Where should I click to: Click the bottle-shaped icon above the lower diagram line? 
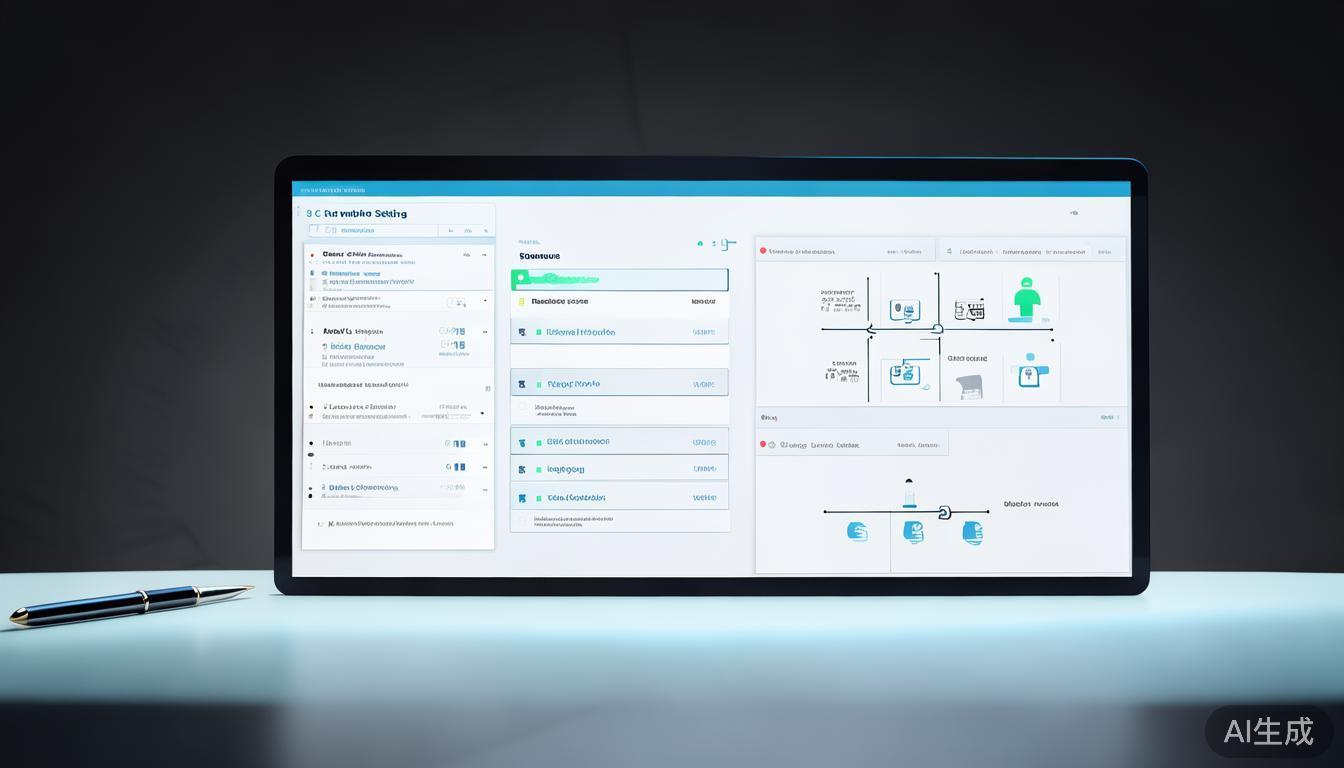point(909,493)
